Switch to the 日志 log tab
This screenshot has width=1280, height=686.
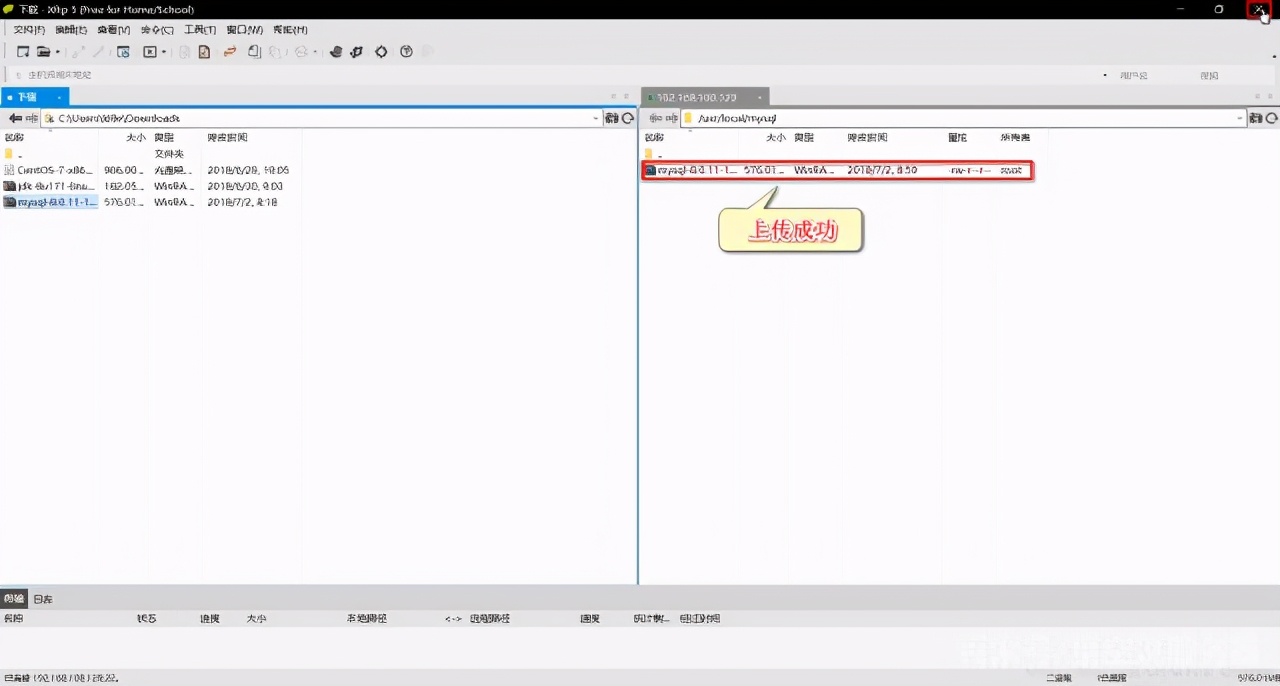point(43,599)
